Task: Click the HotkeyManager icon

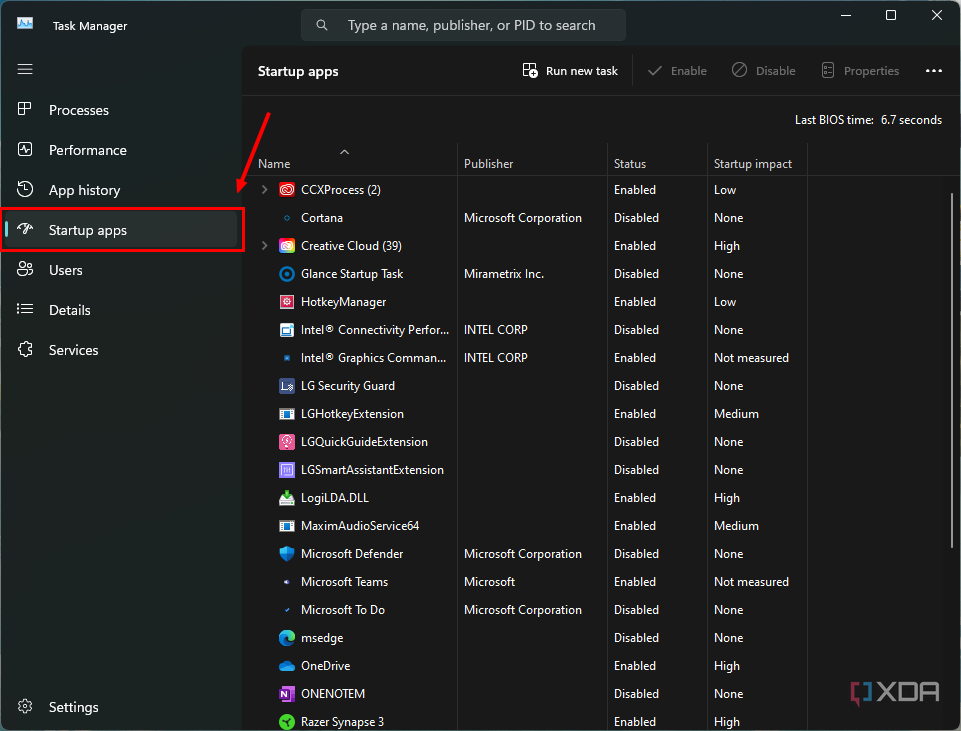Action: coord(287,302)
